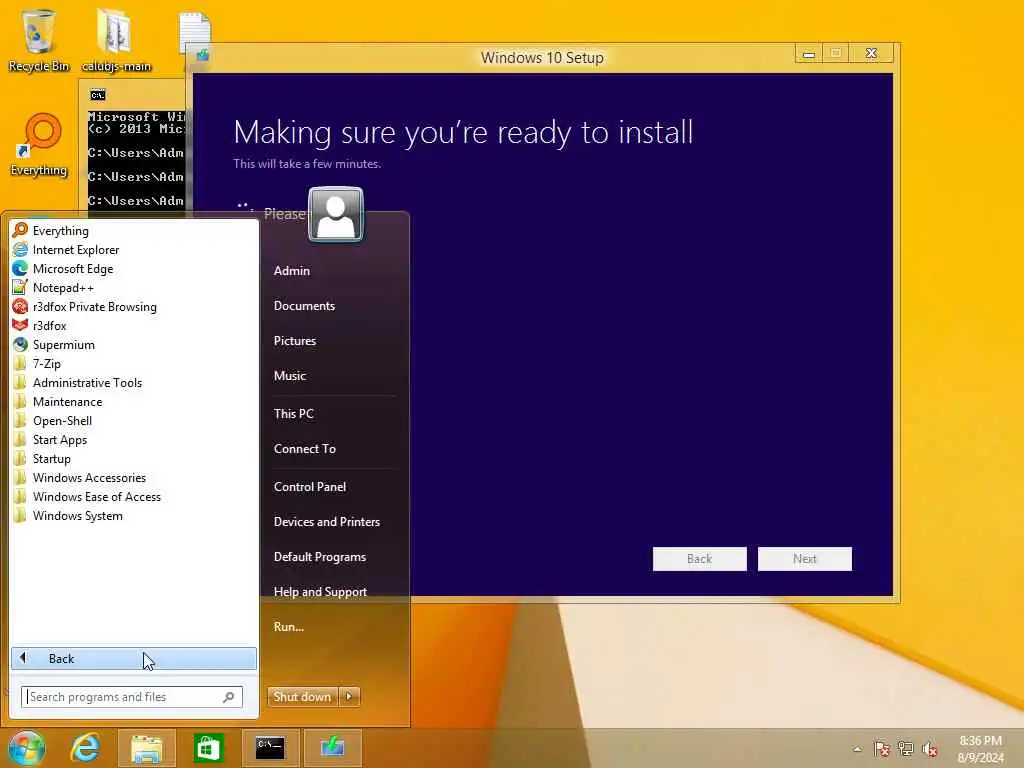Start Notepad++ from the programs list

pos(134,287)
